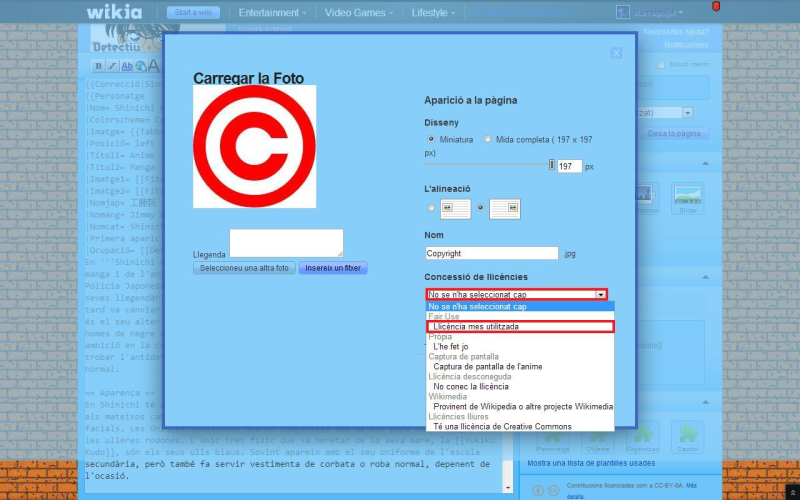Click the Llegenda caption text box
Viewport: 800px width, 500px height.
286,243
